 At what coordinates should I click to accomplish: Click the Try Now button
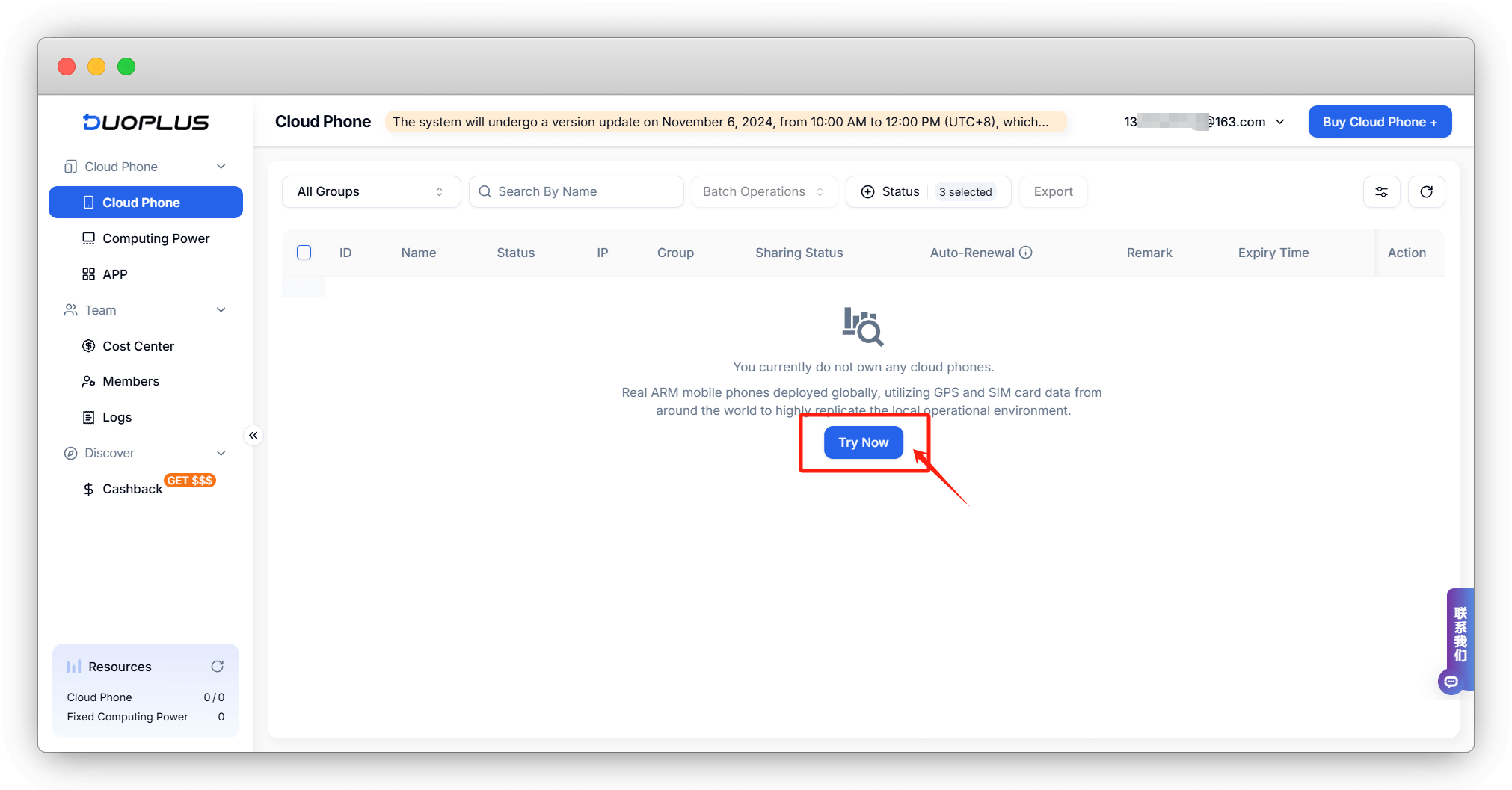(863, 442)
